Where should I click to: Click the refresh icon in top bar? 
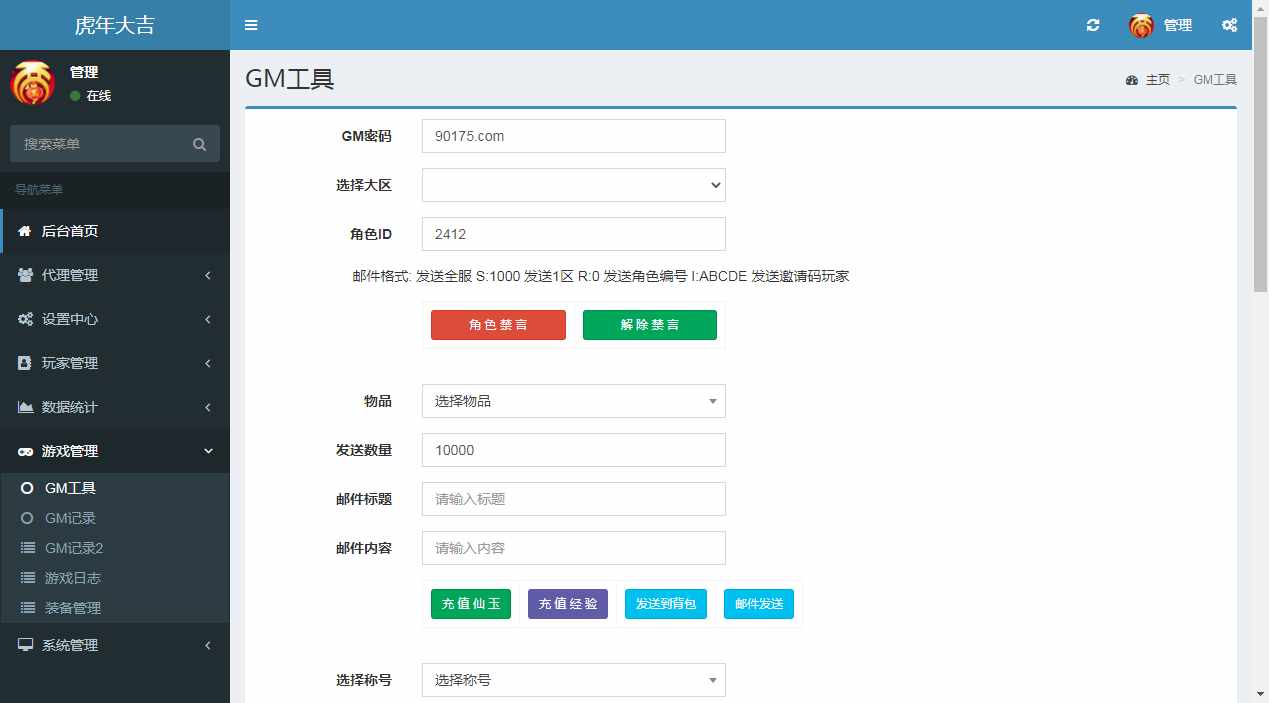(x=1093, y=25)
